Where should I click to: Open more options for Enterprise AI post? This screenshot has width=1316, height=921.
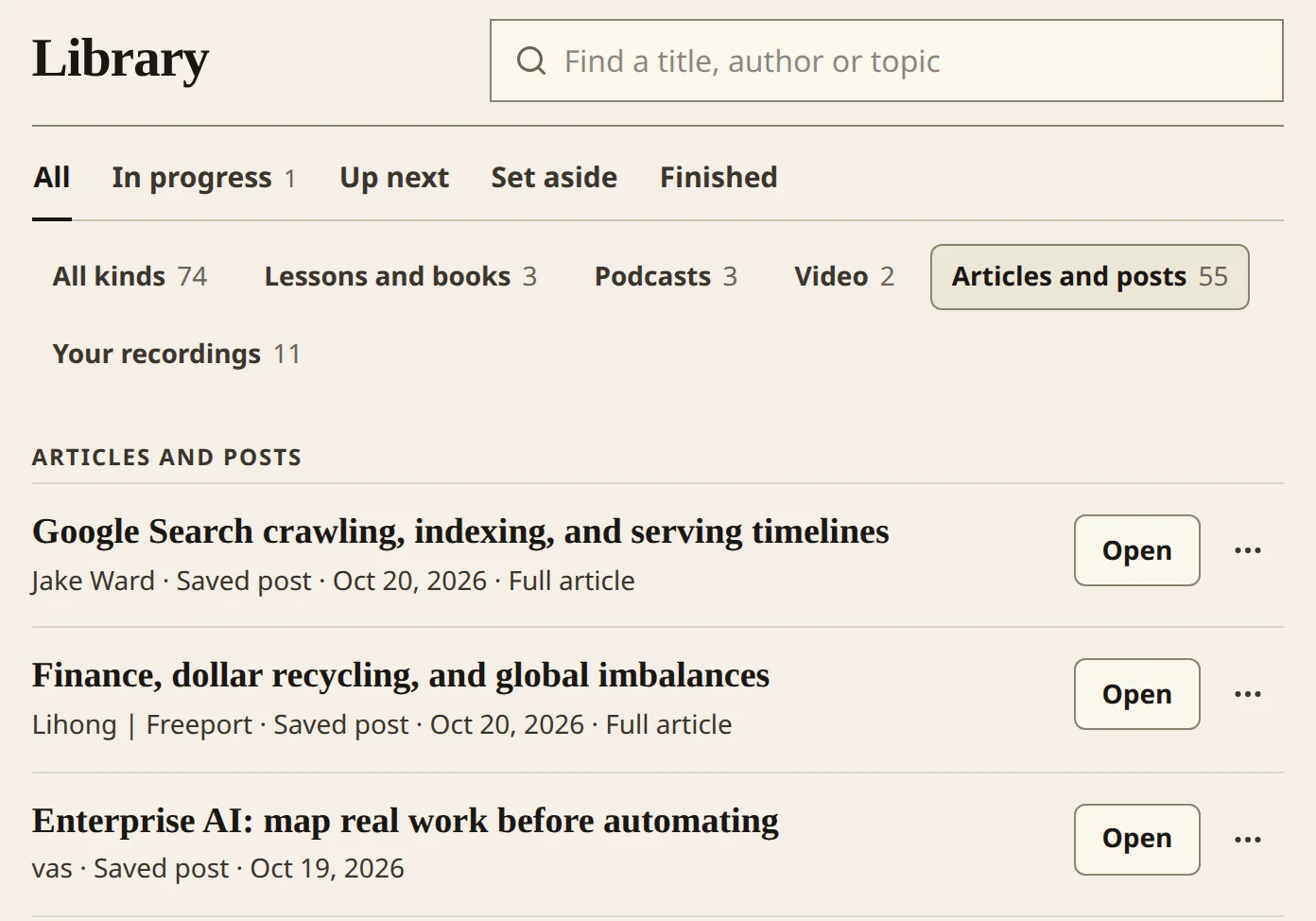pyautogui.click(x=1248, y=840)
